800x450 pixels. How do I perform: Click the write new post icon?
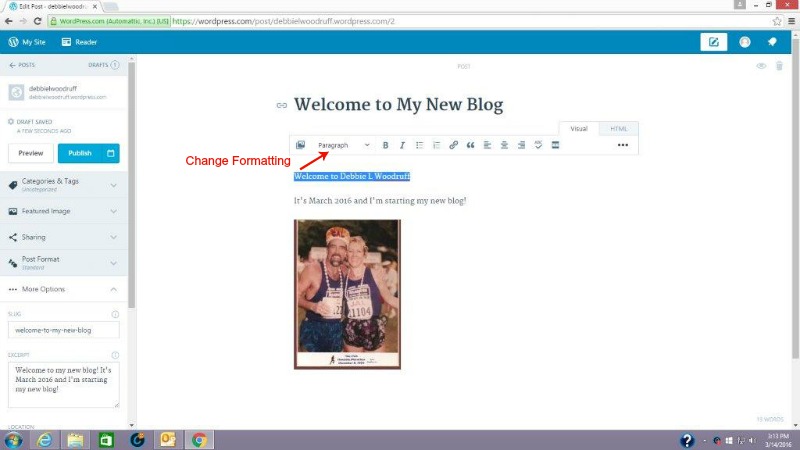point(713,42)
